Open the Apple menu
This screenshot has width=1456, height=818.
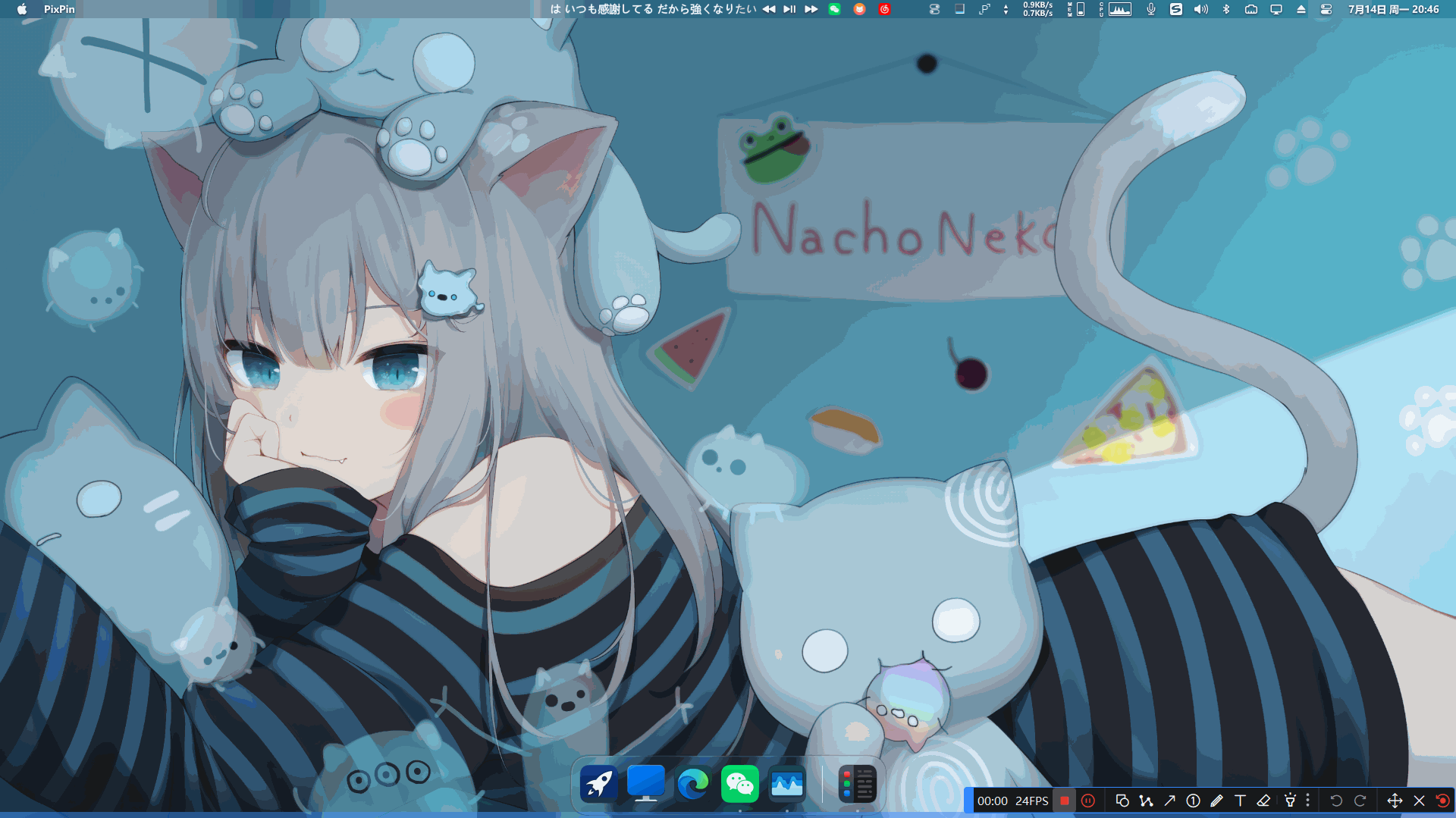pyautogui.click(x=22, y=9)
